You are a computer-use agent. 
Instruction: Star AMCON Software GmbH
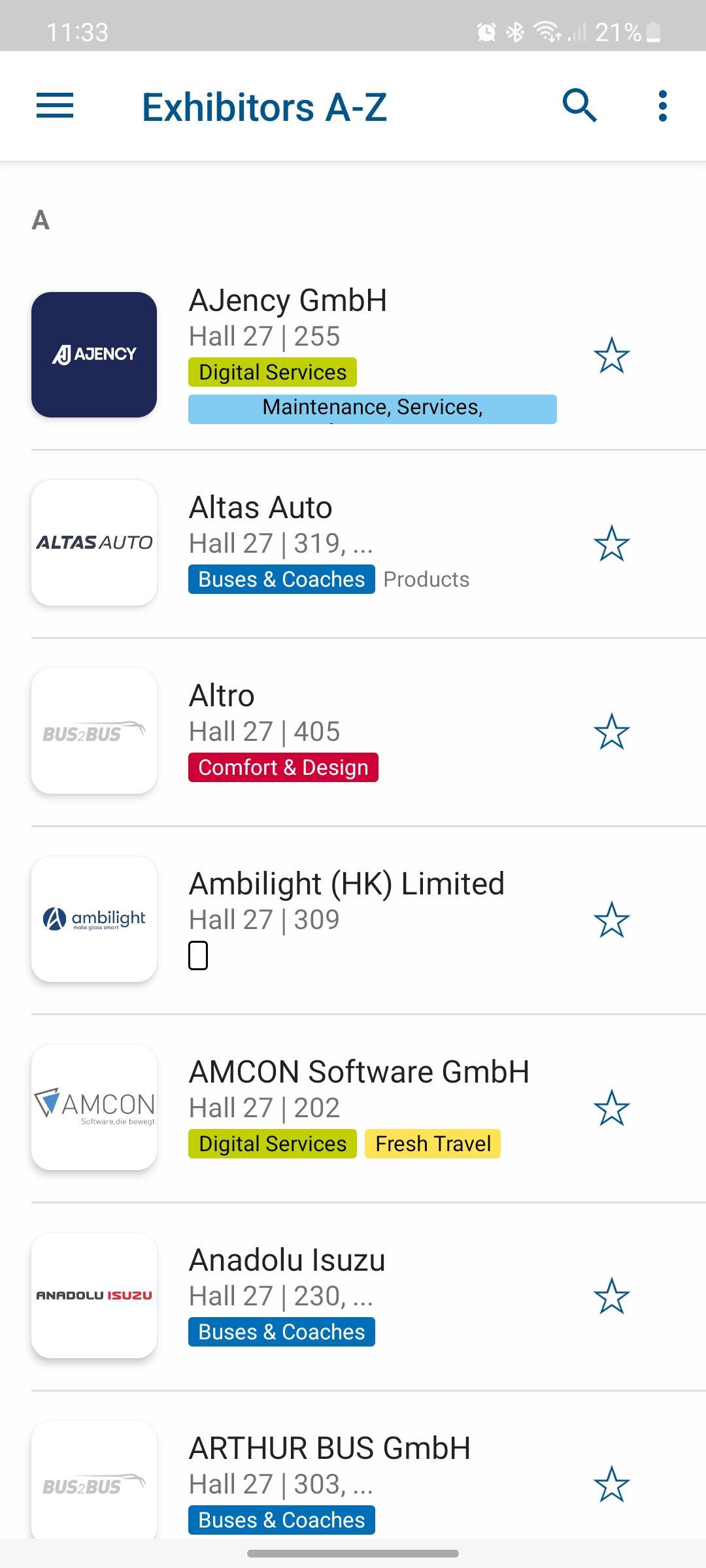tap(611, 1108)
